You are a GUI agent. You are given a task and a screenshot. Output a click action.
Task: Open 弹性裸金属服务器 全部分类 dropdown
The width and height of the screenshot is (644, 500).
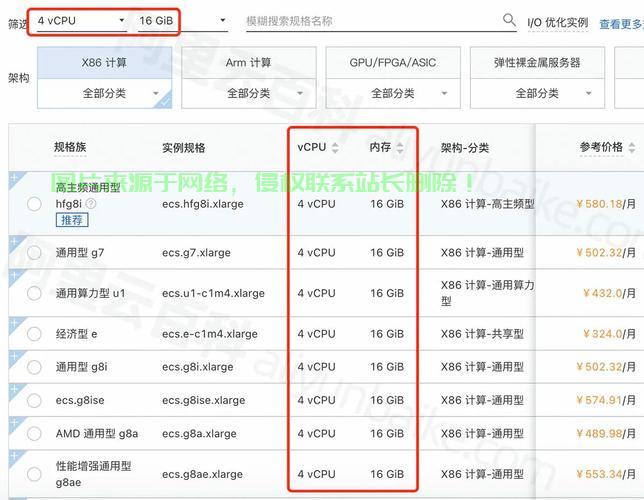point(537,93)
